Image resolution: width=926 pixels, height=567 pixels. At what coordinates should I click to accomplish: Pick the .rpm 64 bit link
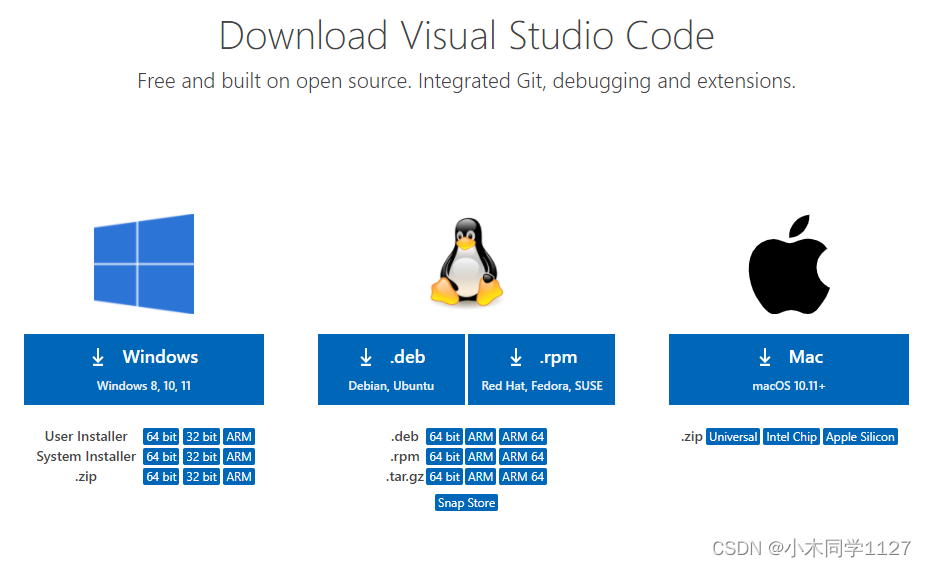(444, 457)
